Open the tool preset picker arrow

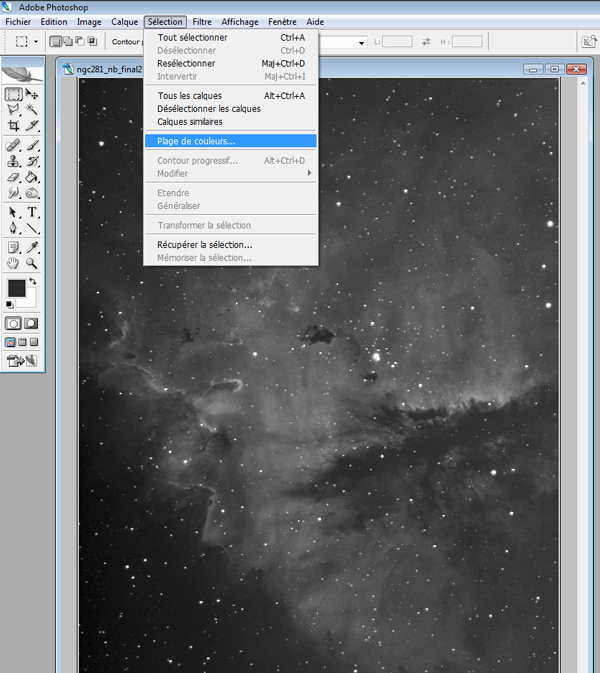[x=36, y=42]
